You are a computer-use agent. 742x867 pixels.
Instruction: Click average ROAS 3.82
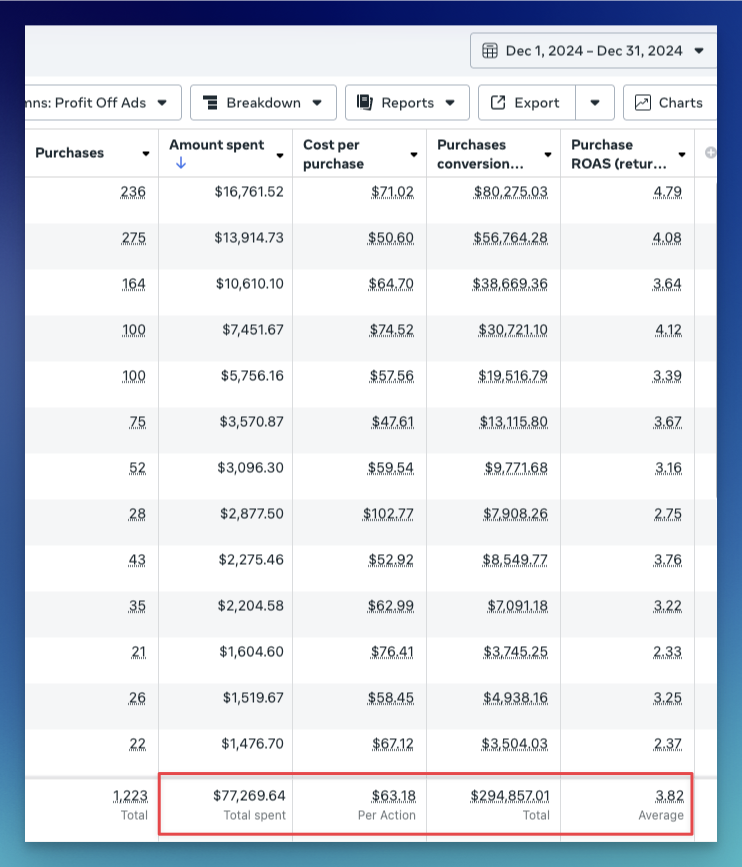click(670, 796)
